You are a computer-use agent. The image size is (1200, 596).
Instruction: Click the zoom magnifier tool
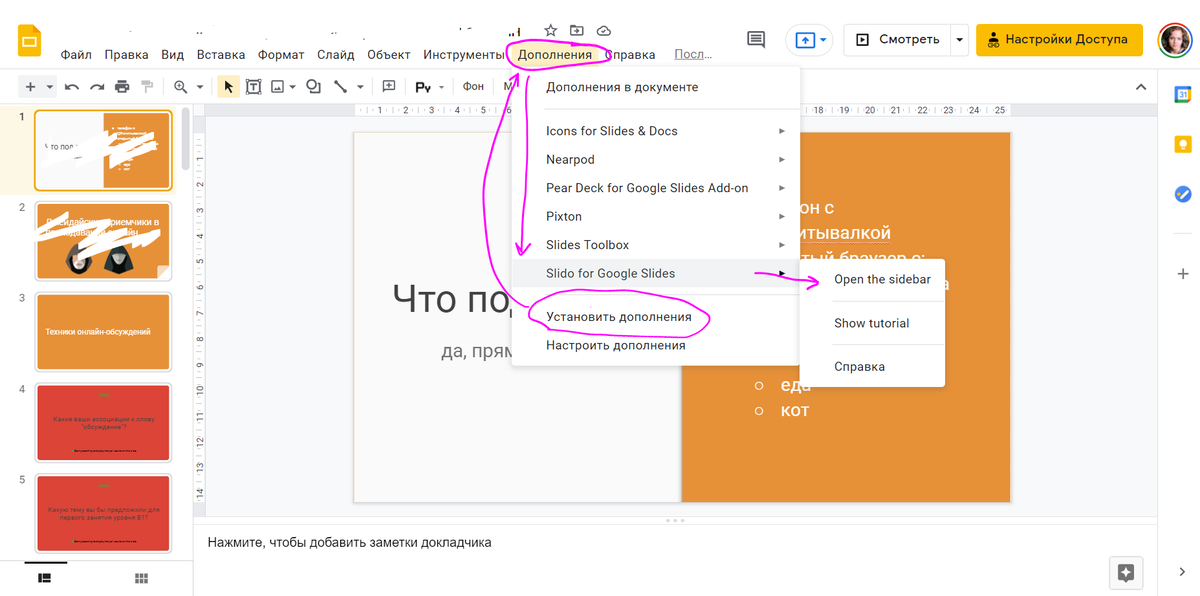(181, 87)
